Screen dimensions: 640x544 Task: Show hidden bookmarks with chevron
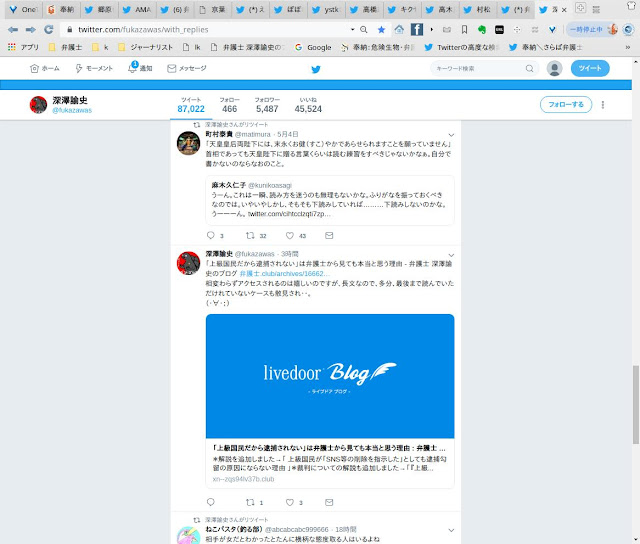[628, 47]
